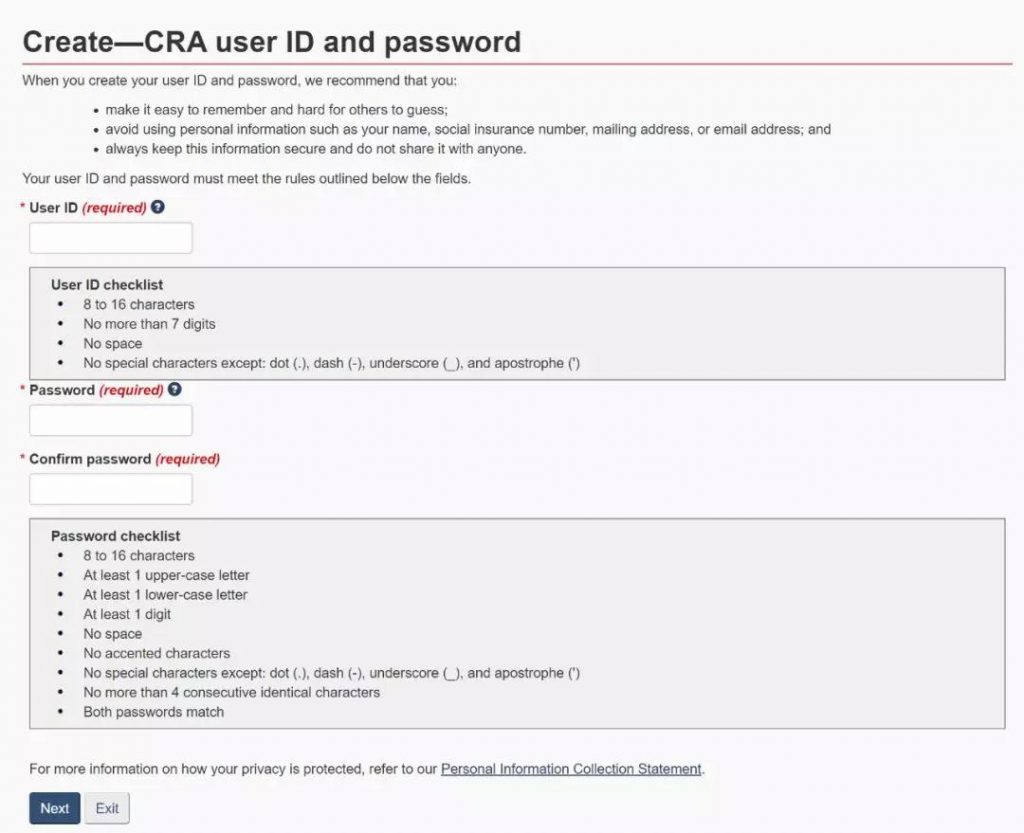Click the Next button to continue
Viewport: 1024px width, 833px height.
(x=54, y=808)
